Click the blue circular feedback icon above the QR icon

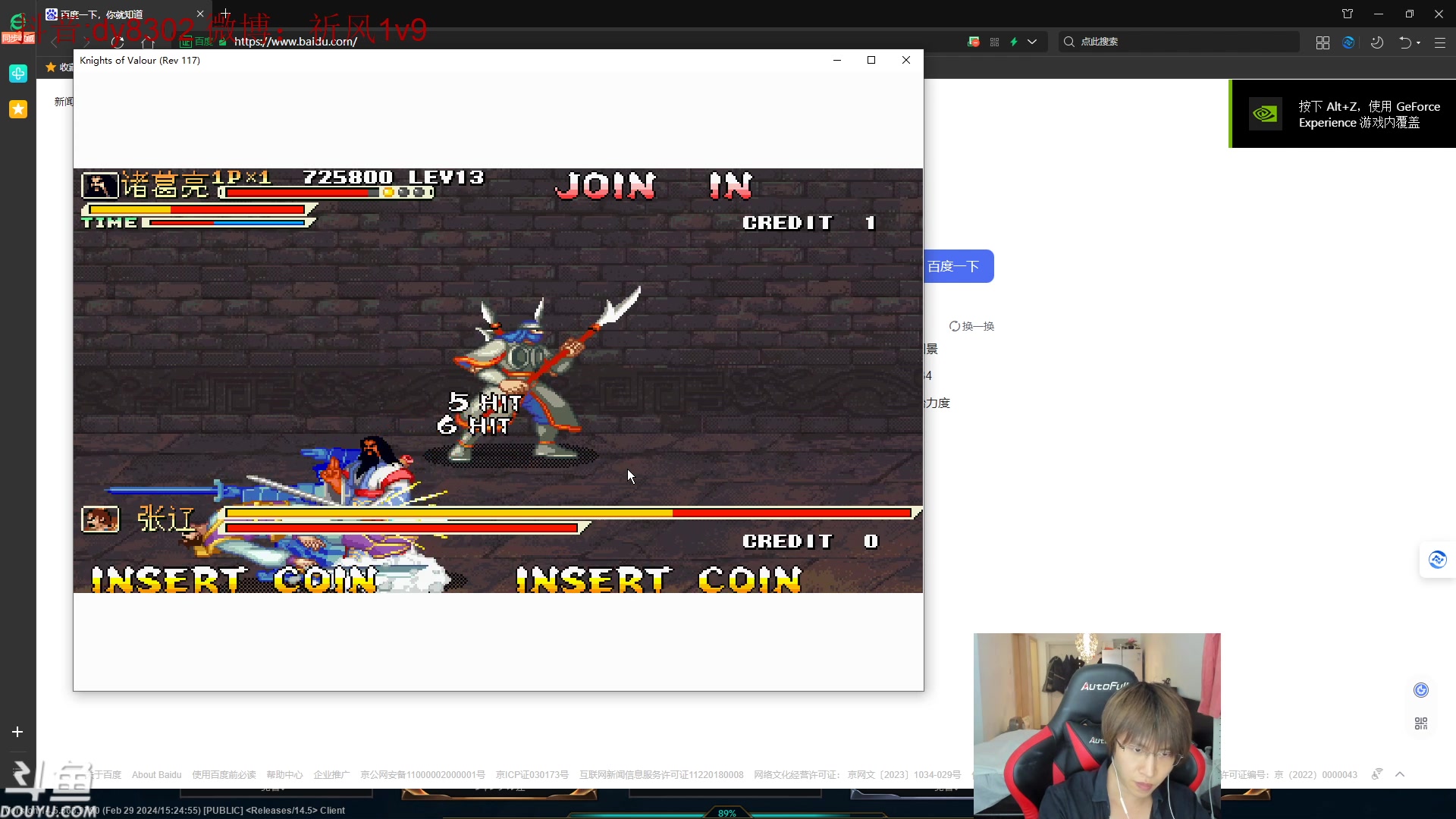pos(1421,690)
